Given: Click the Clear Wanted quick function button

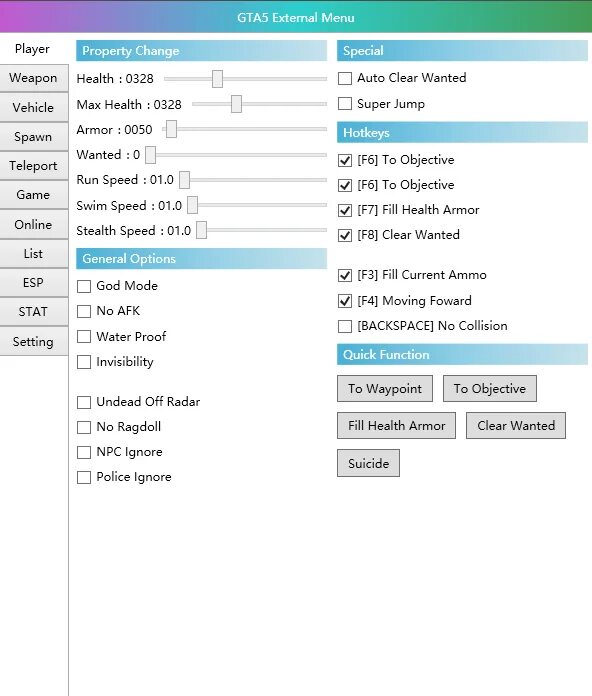Looking at the screenshot, I should coord(516,426).
